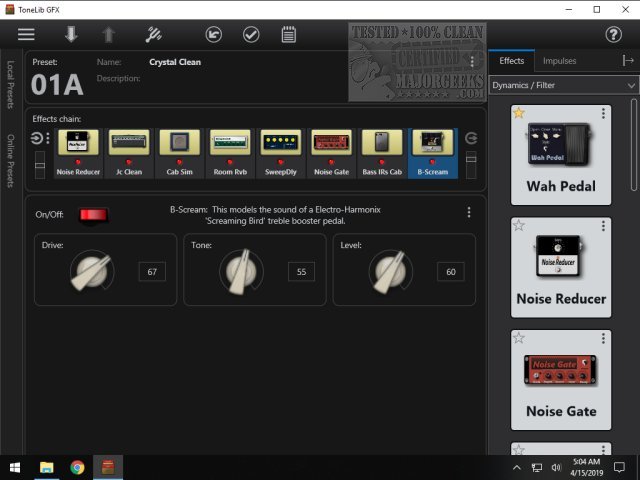Open Chrome from taskbar
640x480 pixels.
tap(77, 467)
